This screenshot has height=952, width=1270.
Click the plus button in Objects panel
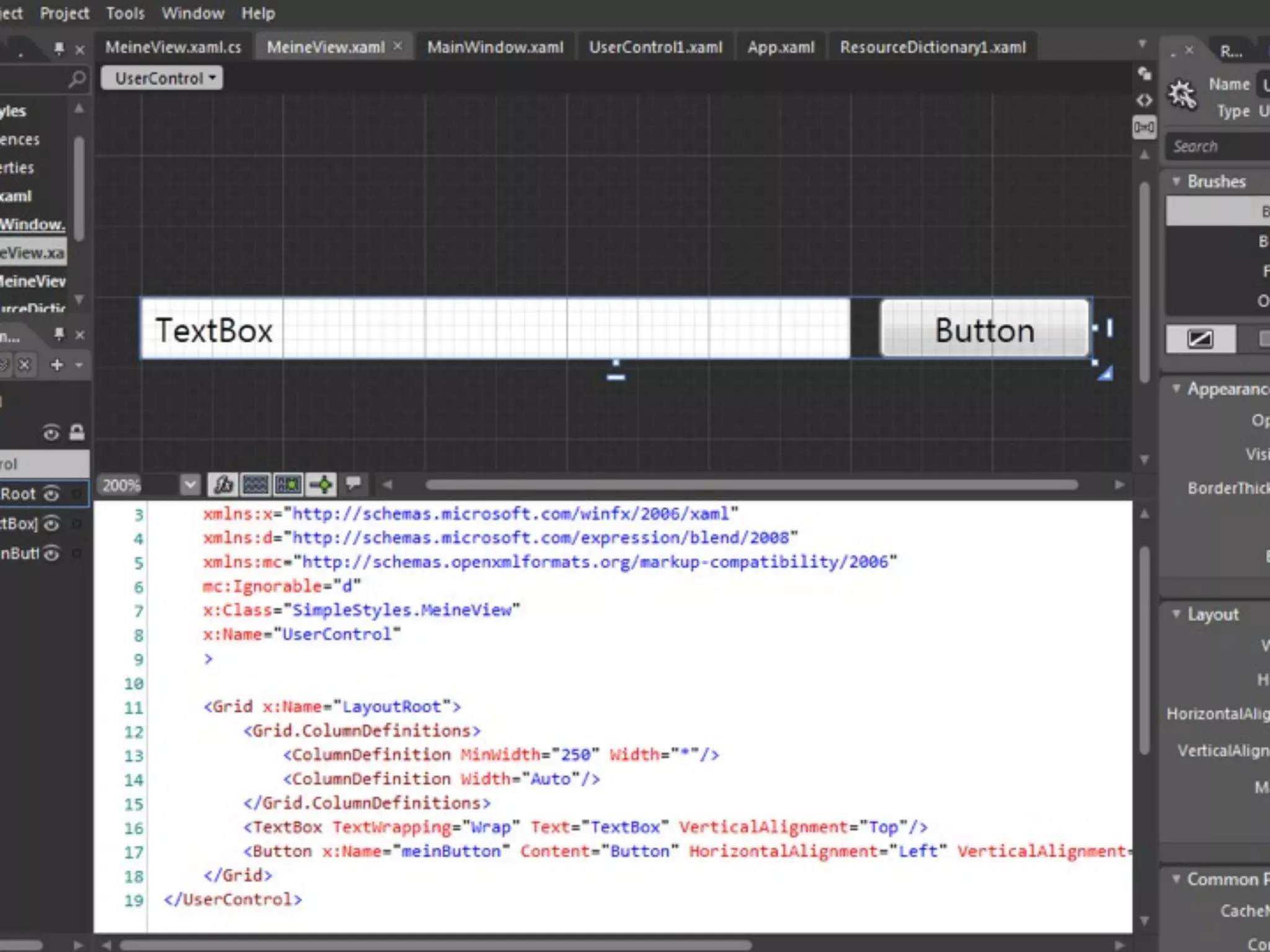tap(57, 365)
